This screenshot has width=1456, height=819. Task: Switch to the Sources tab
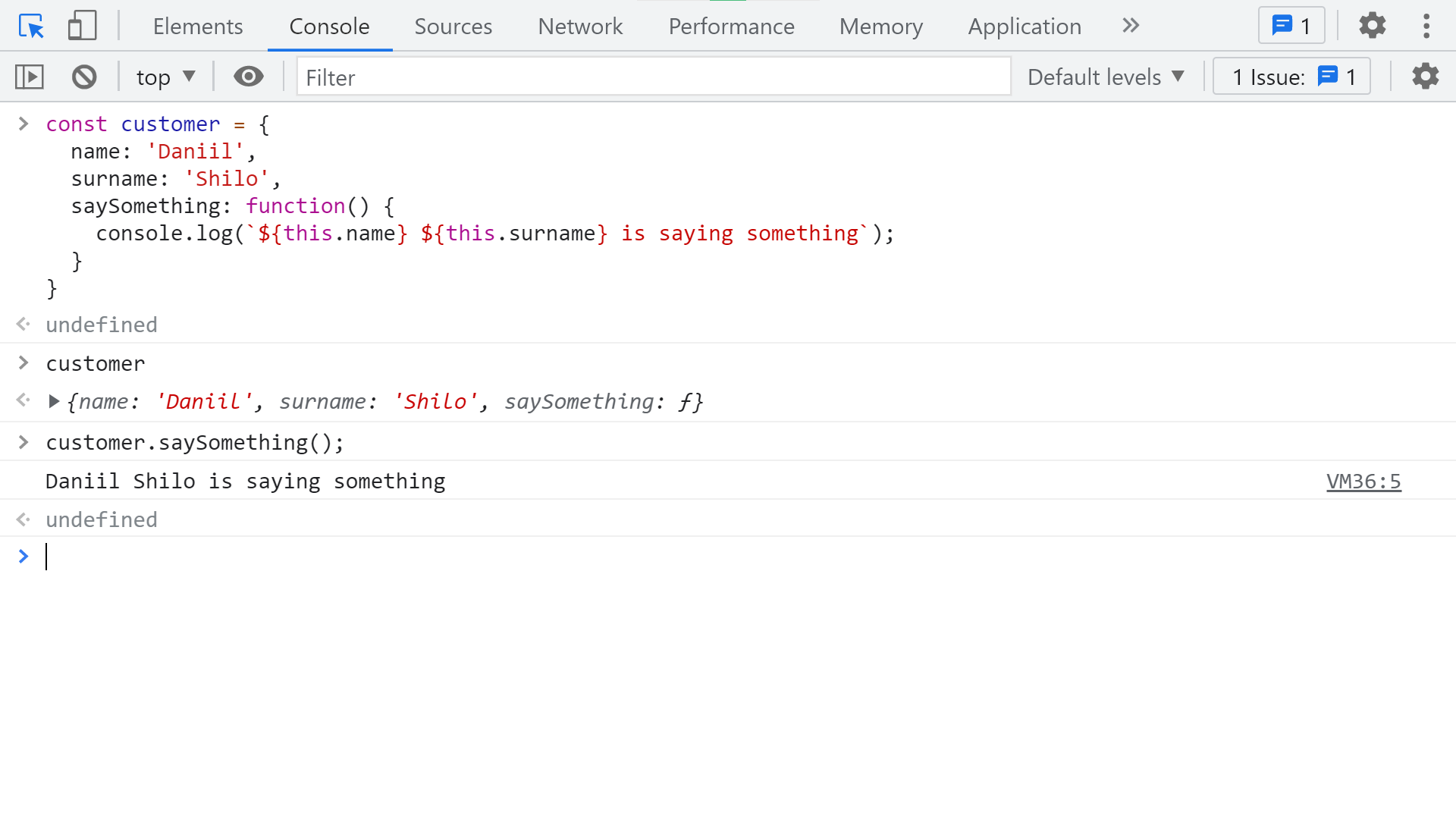click(x=453, y=27)
